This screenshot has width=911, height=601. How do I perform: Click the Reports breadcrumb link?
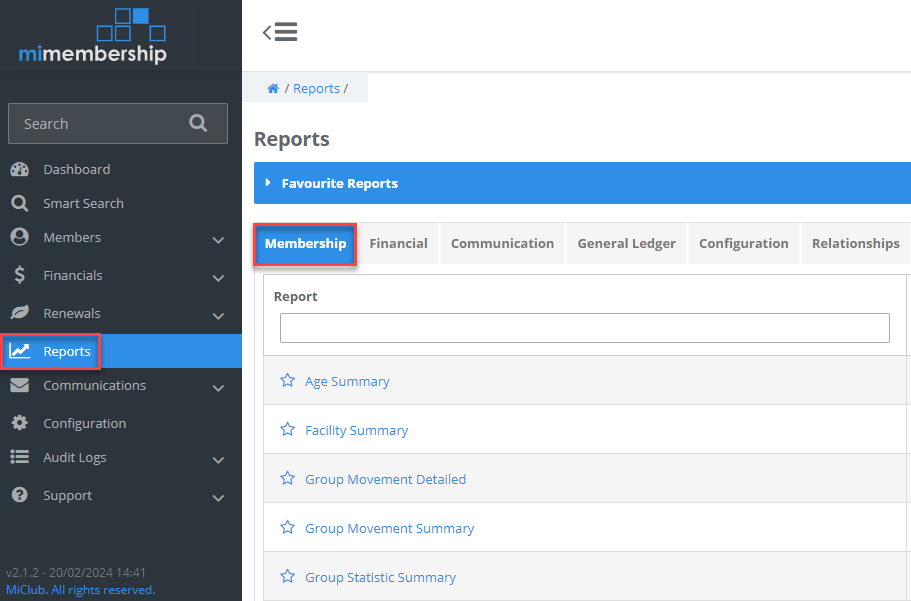317,88
